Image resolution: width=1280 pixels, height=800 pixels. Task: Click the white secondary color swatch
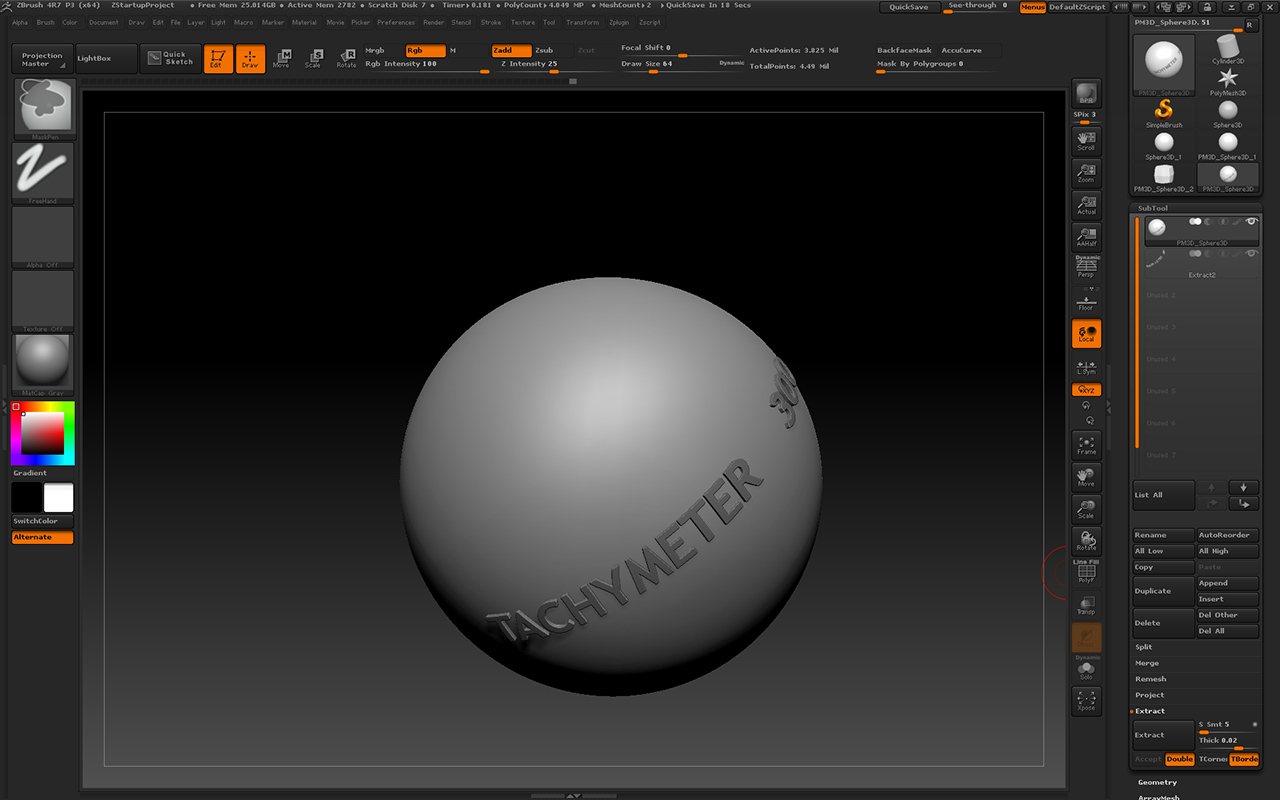[59, 498]
